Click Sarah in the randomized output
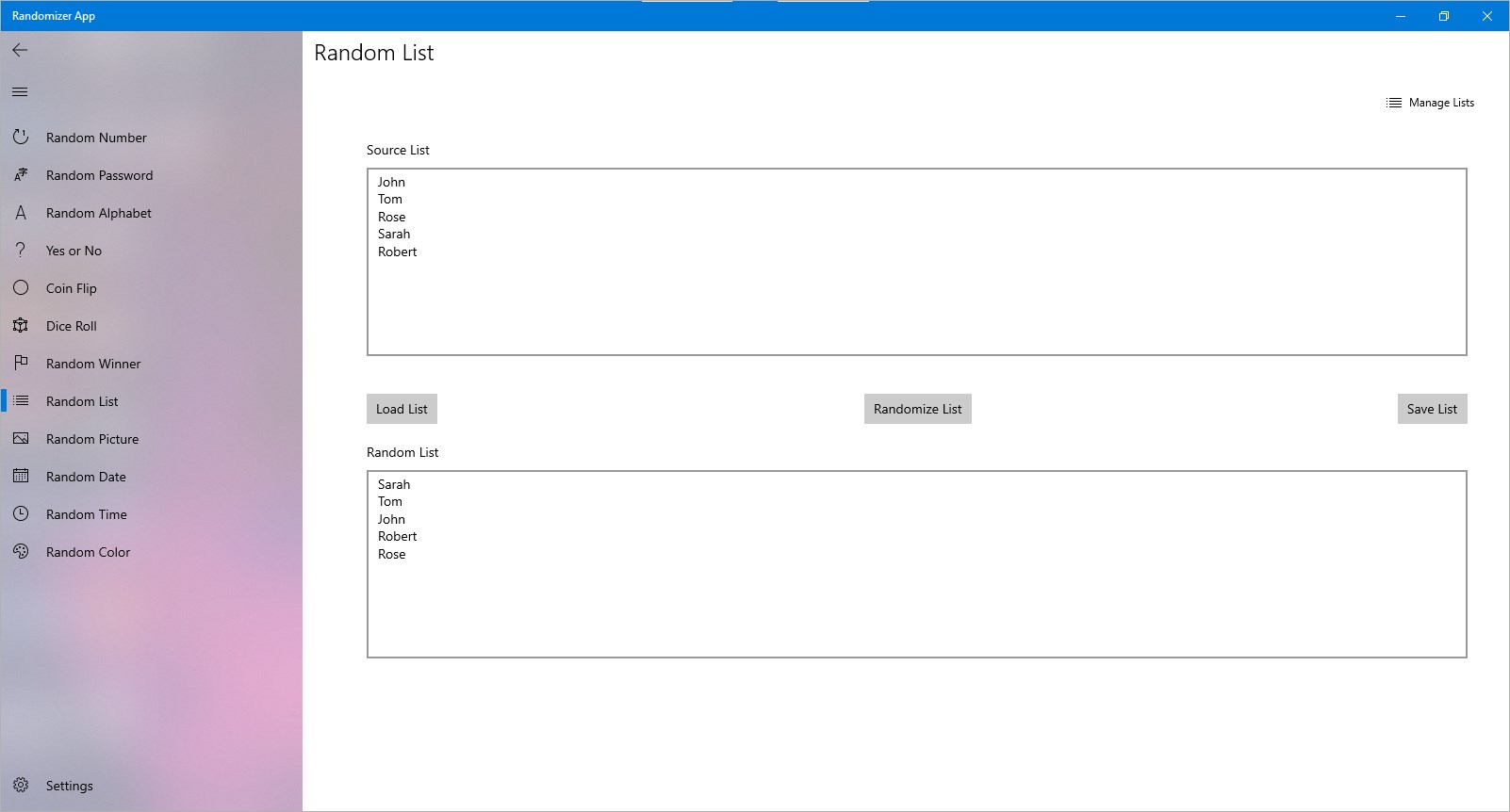This screenshot has height=812, width=1510. [x=394, y=484]
